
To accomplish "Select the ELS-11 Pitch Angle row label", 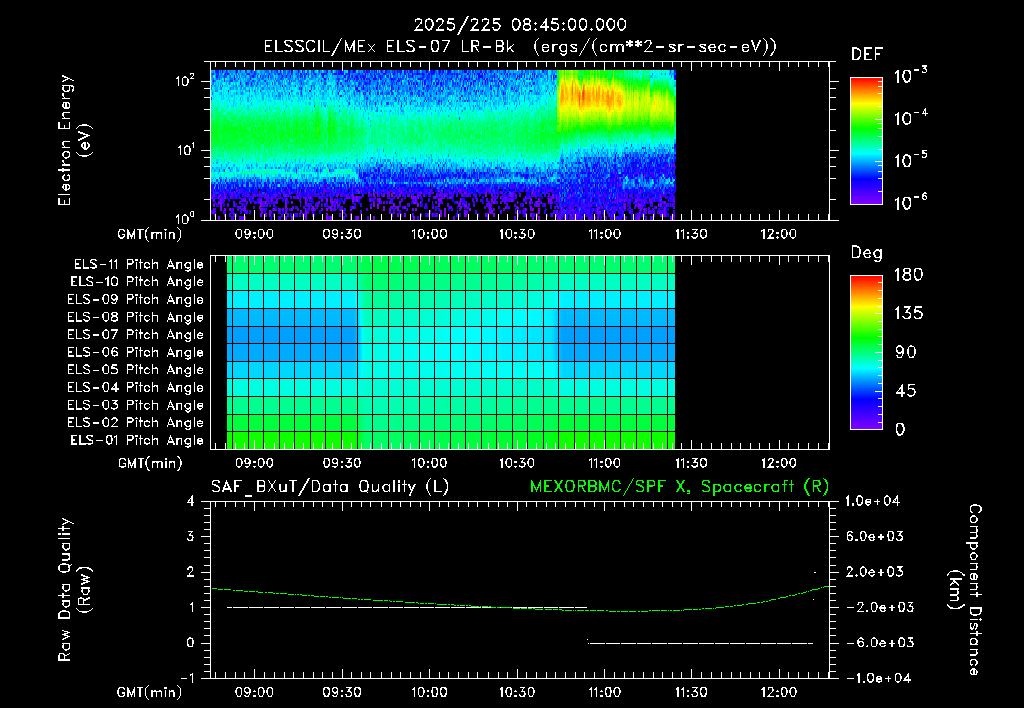I will [138, 265].
